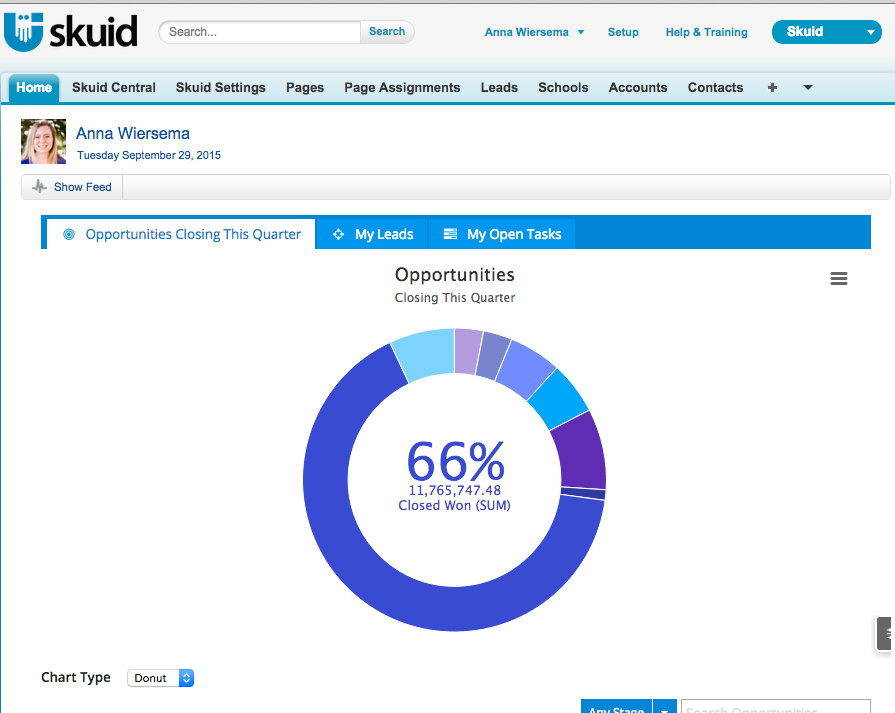Open the chart hamburger menu icon
The height and width of the screenshot is (713, 895).
838,278
